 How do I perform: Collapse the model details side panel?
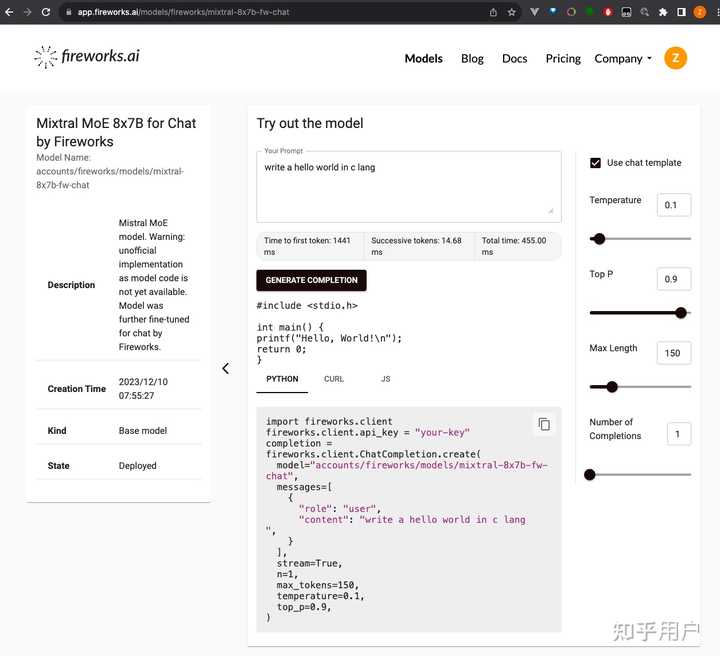[x=225, y=368]
